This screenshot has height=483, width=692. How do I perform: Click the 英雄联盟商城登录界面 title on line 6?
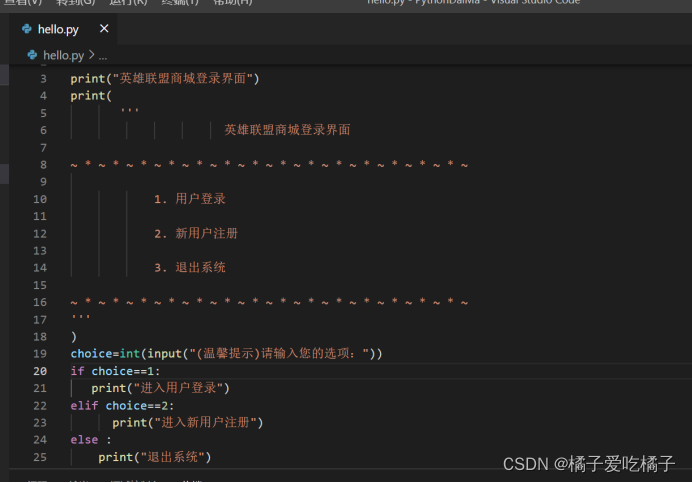click(x=287, y=130)
